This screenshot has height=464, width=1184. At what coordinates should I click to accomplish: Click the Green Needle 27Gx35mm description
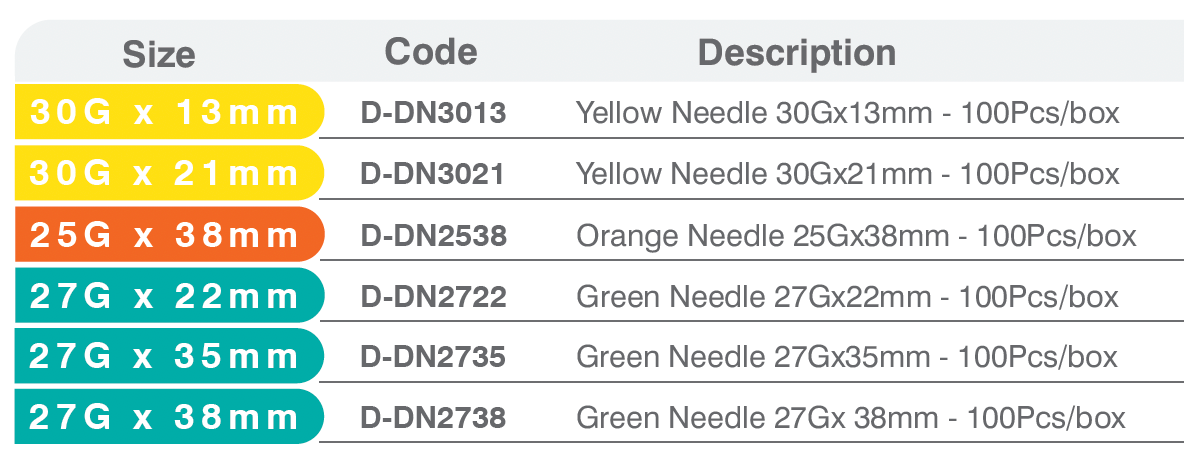pos(847,357)
